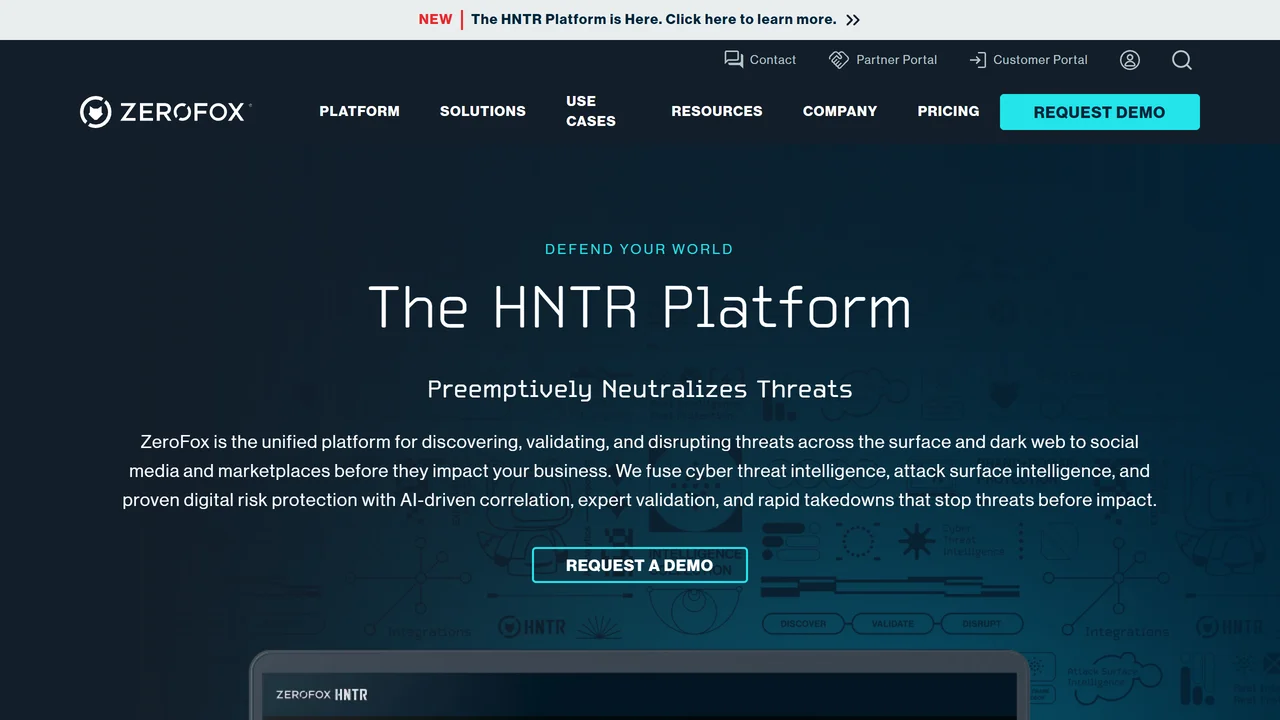Click "The HNTR Platform is Here" banner link

[654, 19]
